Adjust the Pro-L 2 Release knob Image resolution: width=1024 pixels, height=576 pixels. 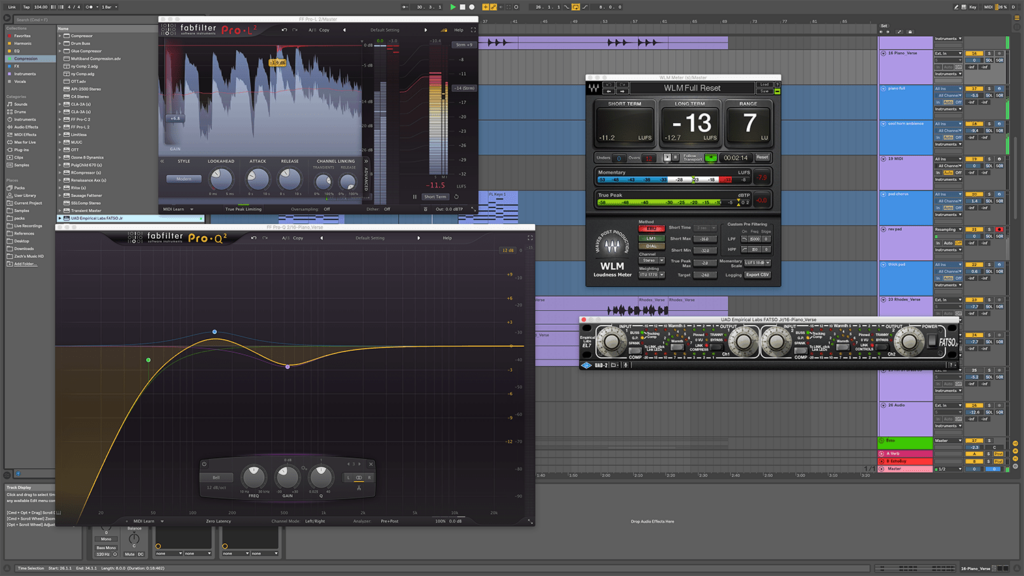pos(290,179)
